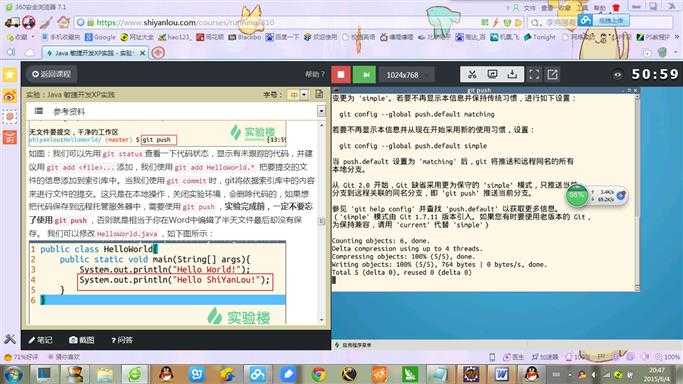Click the orange sidebar icon below the dashed one
The width and height of the screenshot is (683, 384).
click(10, 137)
